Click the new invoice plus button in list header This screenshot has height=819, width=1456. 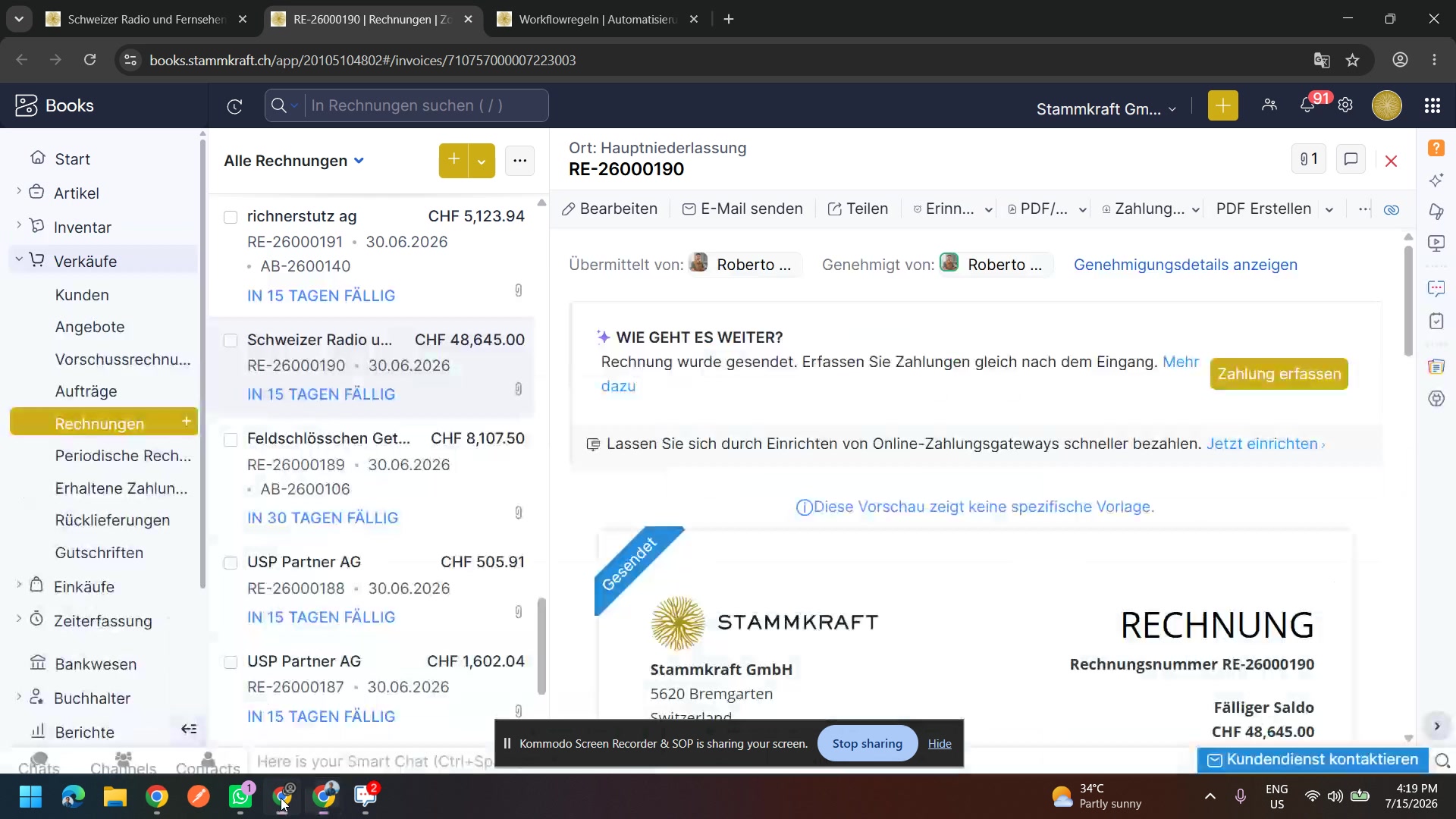coord(453,160)
